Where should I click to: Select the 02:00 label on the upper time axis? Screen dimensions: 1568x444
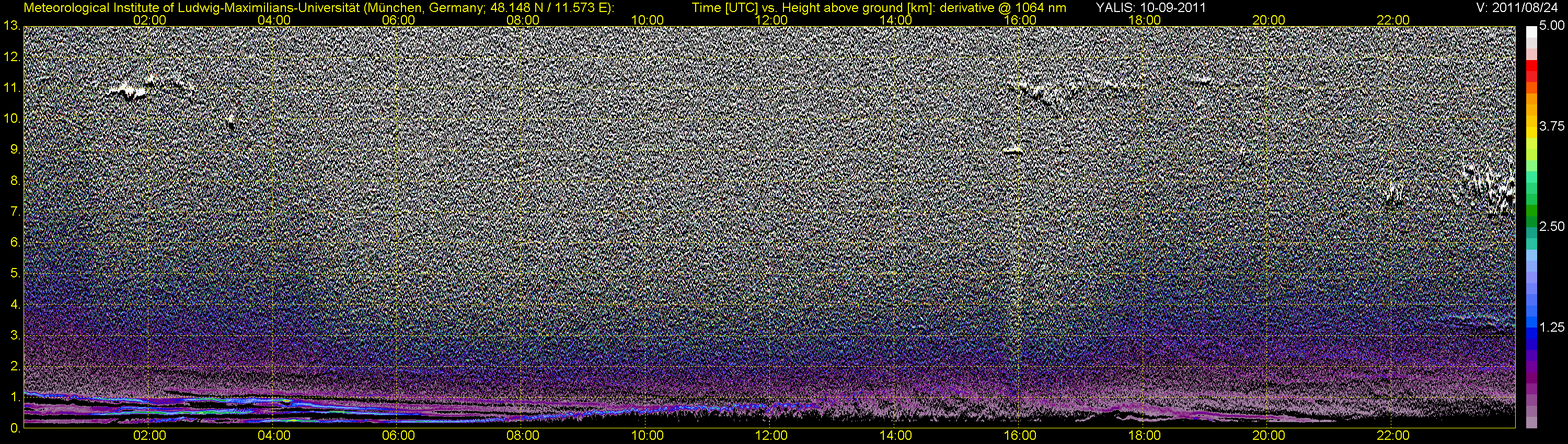tap(149, 20)
